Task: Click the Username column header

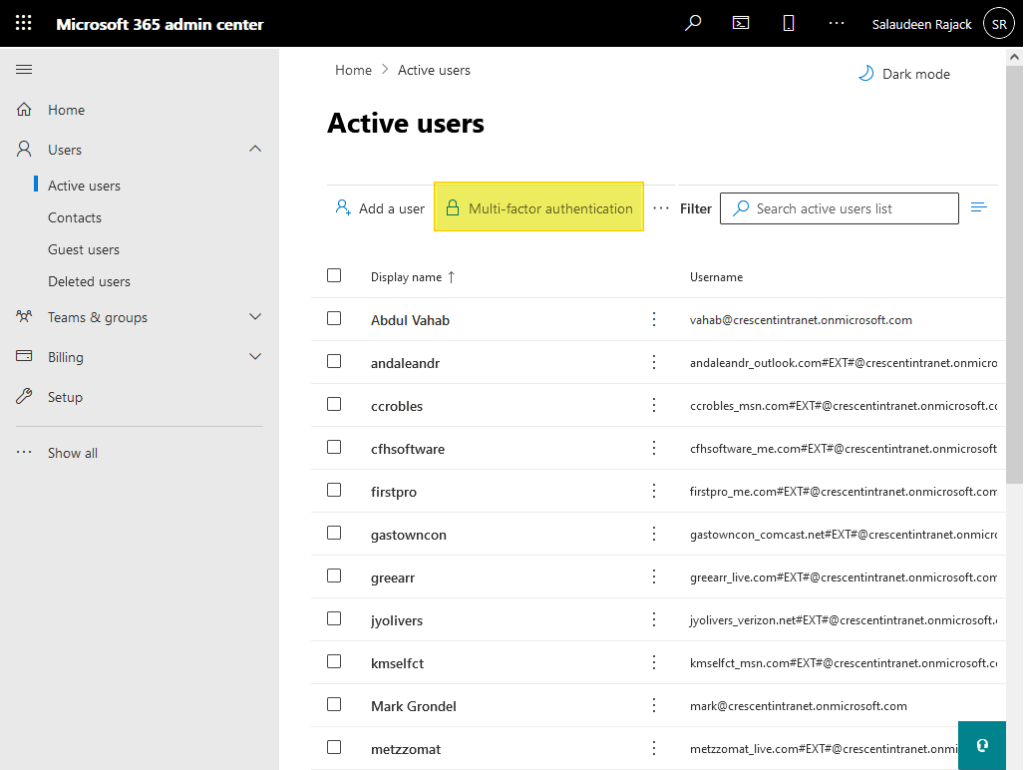Action: tap(716, 277)
